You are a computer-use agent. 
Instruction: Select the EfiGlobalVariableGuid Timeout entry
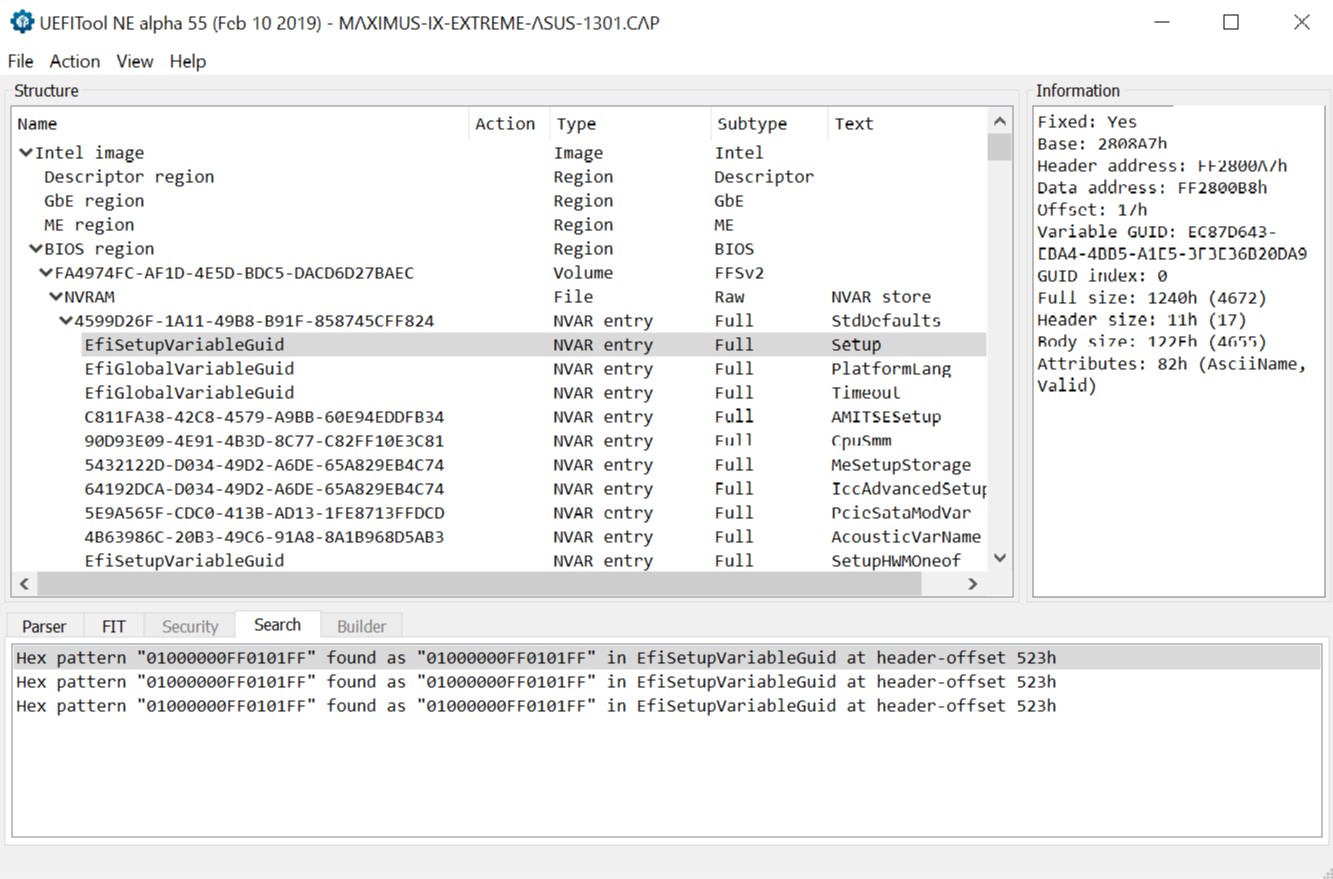499,393
